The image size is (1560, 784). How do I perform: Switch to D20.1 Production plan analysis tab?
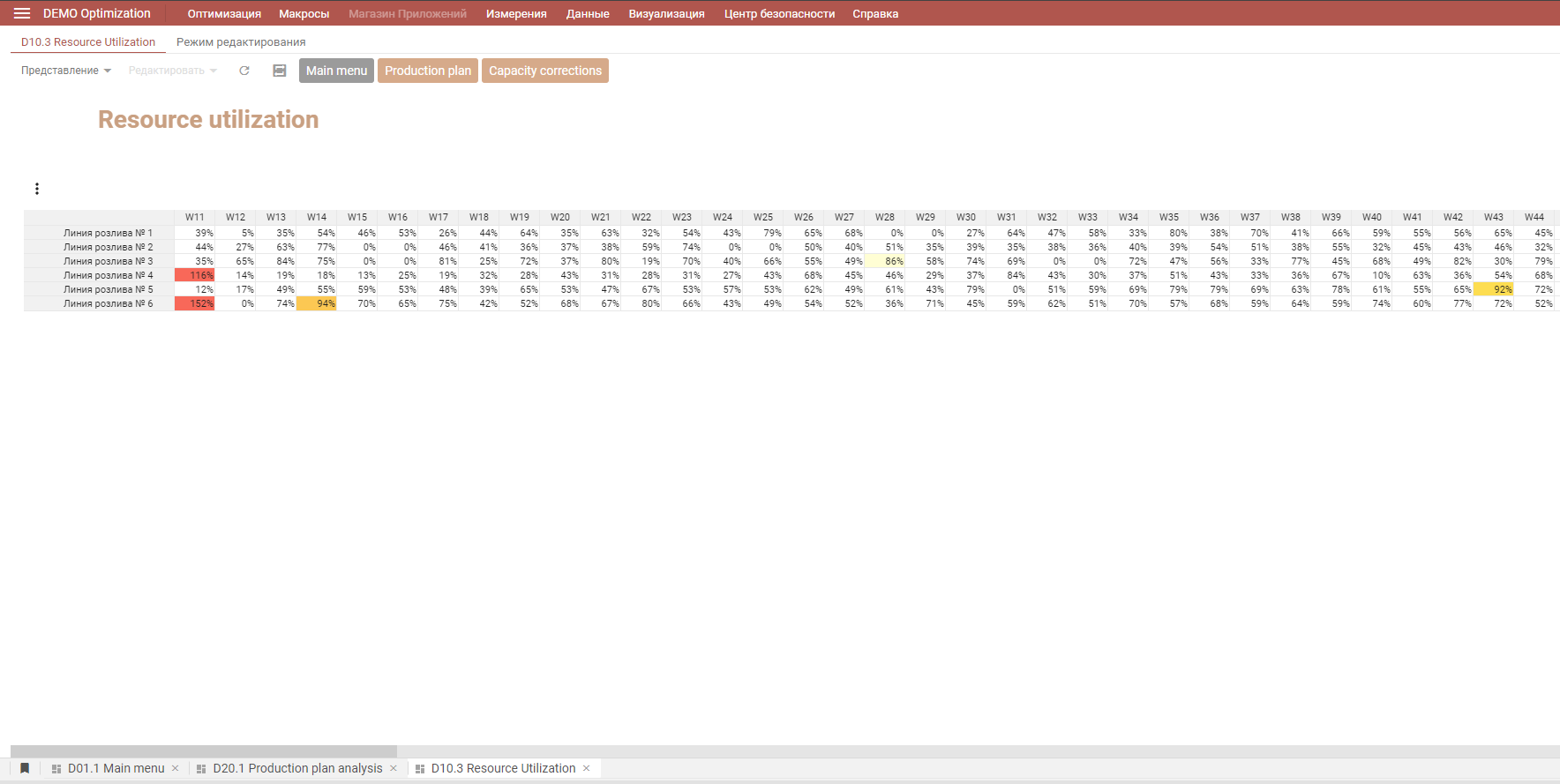297,768
